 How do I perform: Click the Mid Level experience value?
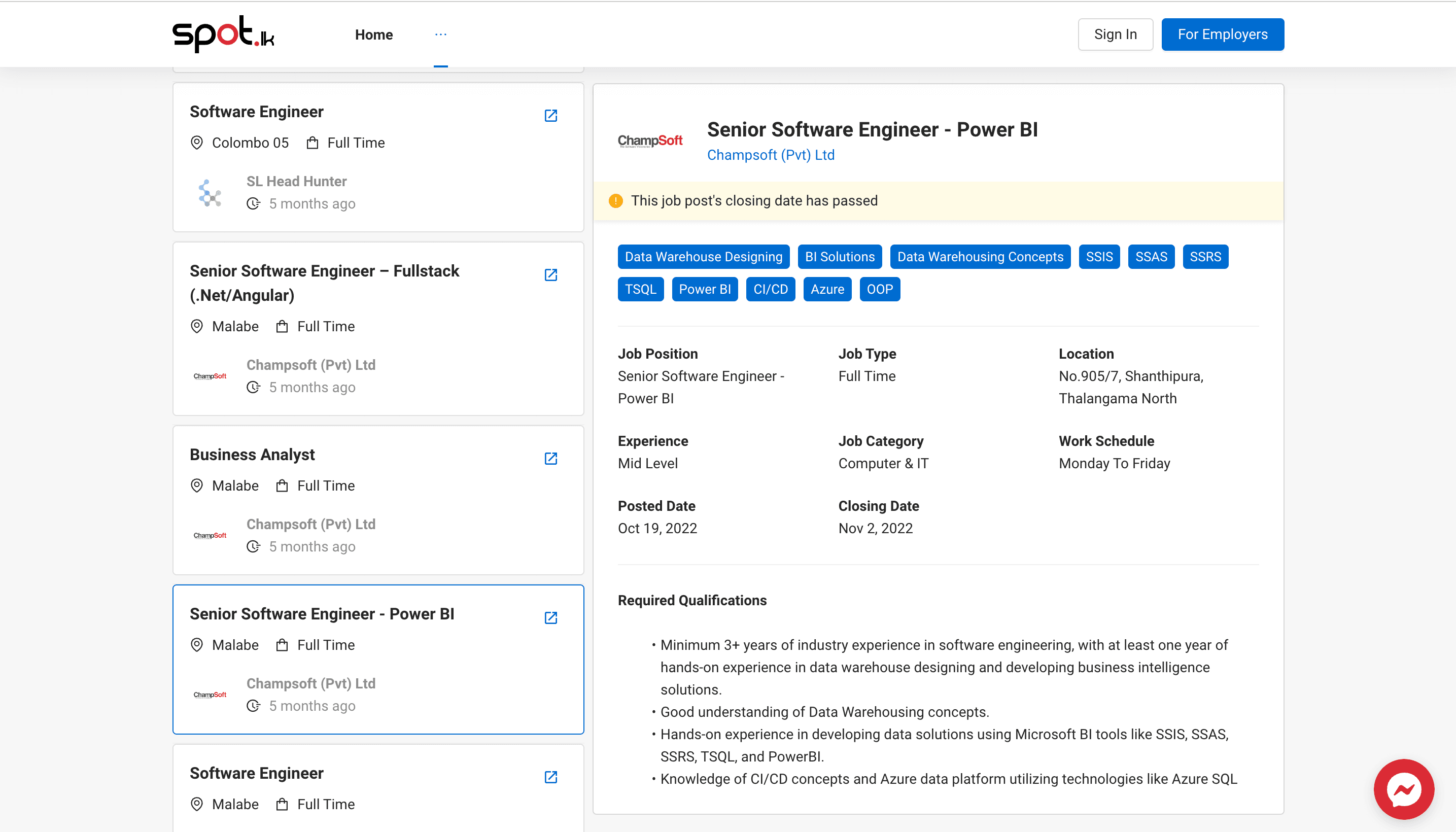click(x=647, y=464)
